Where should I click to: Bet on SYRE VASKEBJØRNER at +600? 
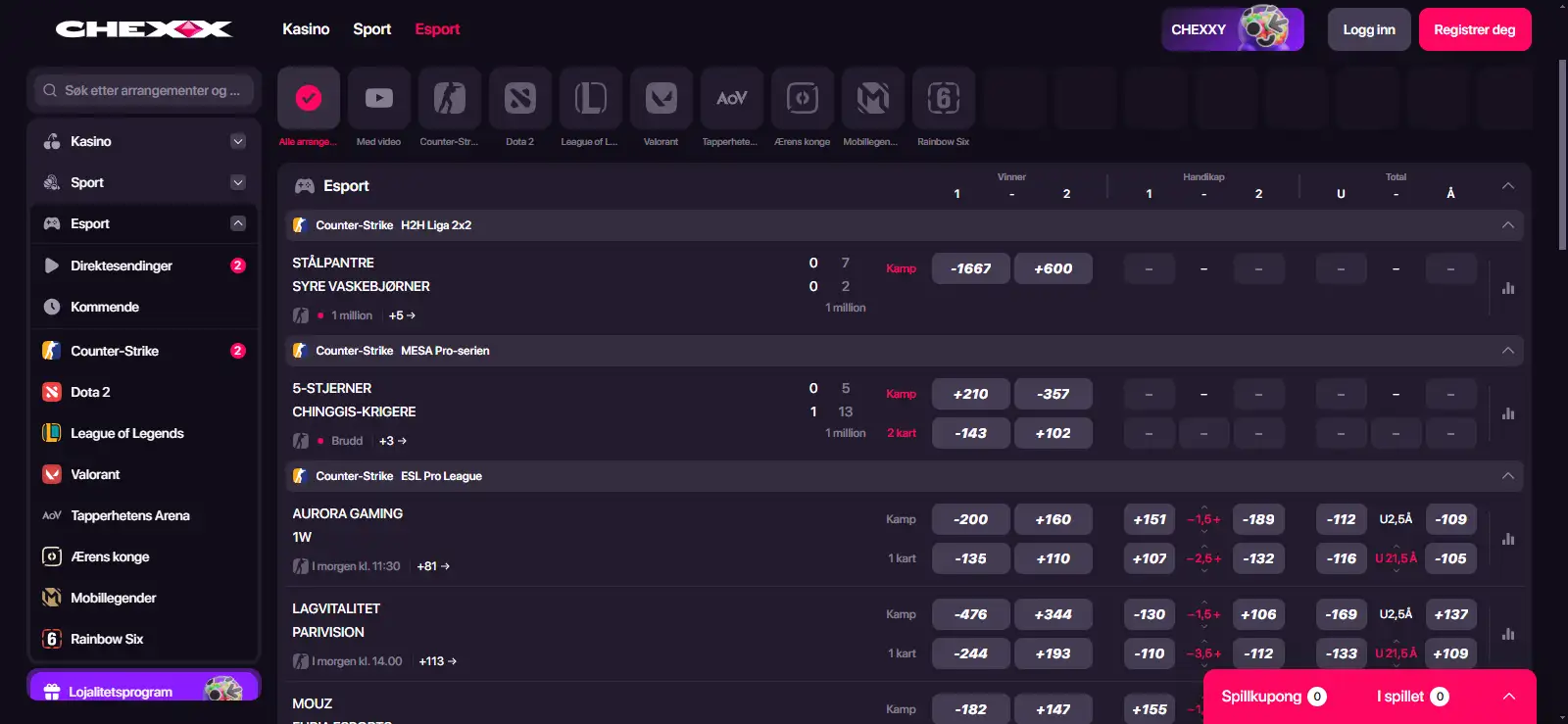tap(1053, 268)
